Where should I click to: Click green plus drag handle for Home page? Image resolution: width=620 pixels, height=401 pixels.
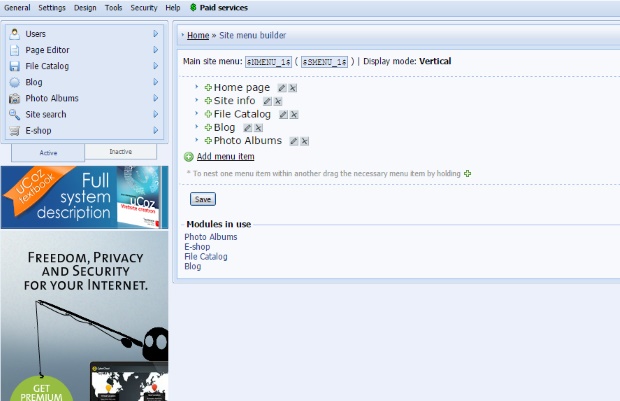208,88
